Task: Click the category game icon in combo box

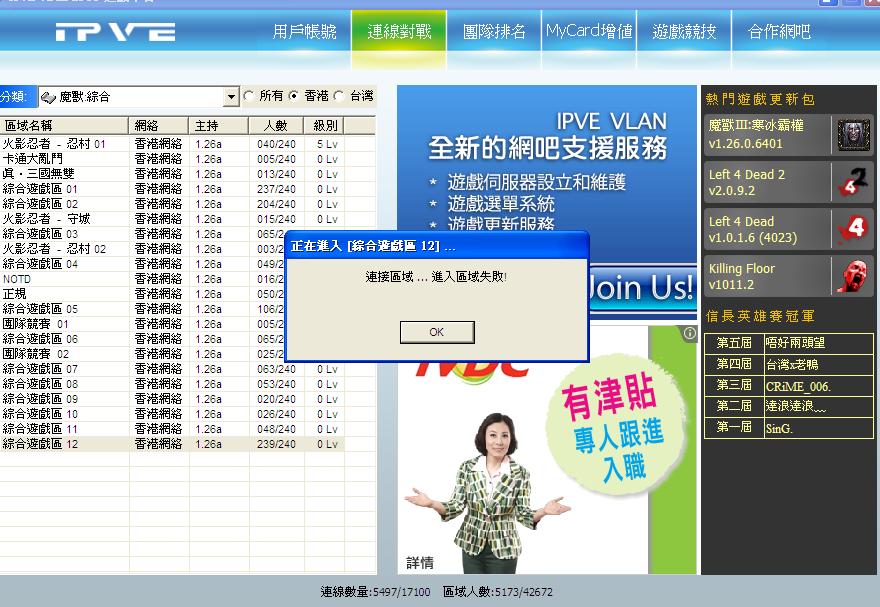Action: coord(48,97)
